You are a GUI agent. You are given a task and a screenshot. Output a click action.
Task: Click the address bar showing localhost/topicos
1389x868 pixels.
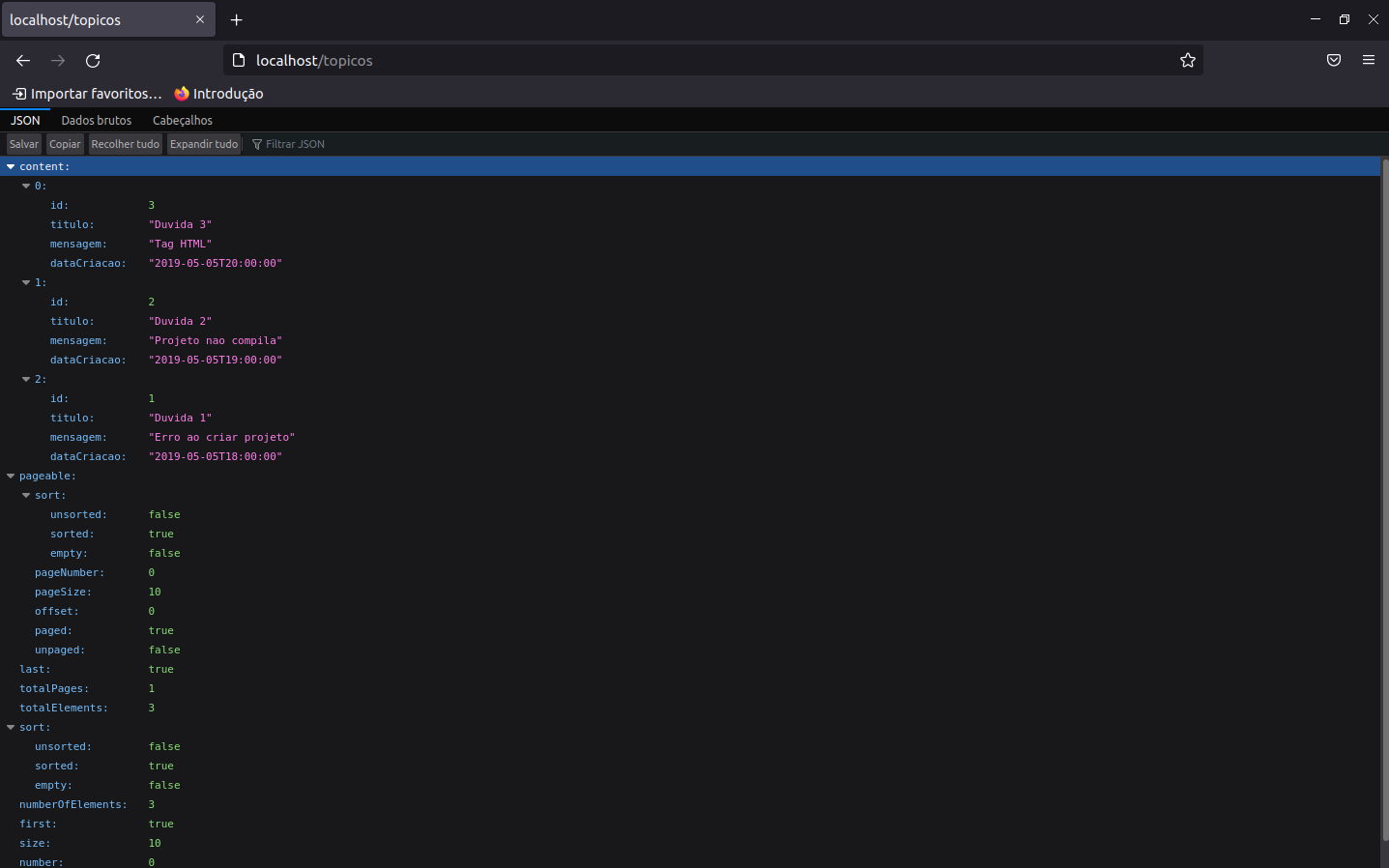click(713, 60)
